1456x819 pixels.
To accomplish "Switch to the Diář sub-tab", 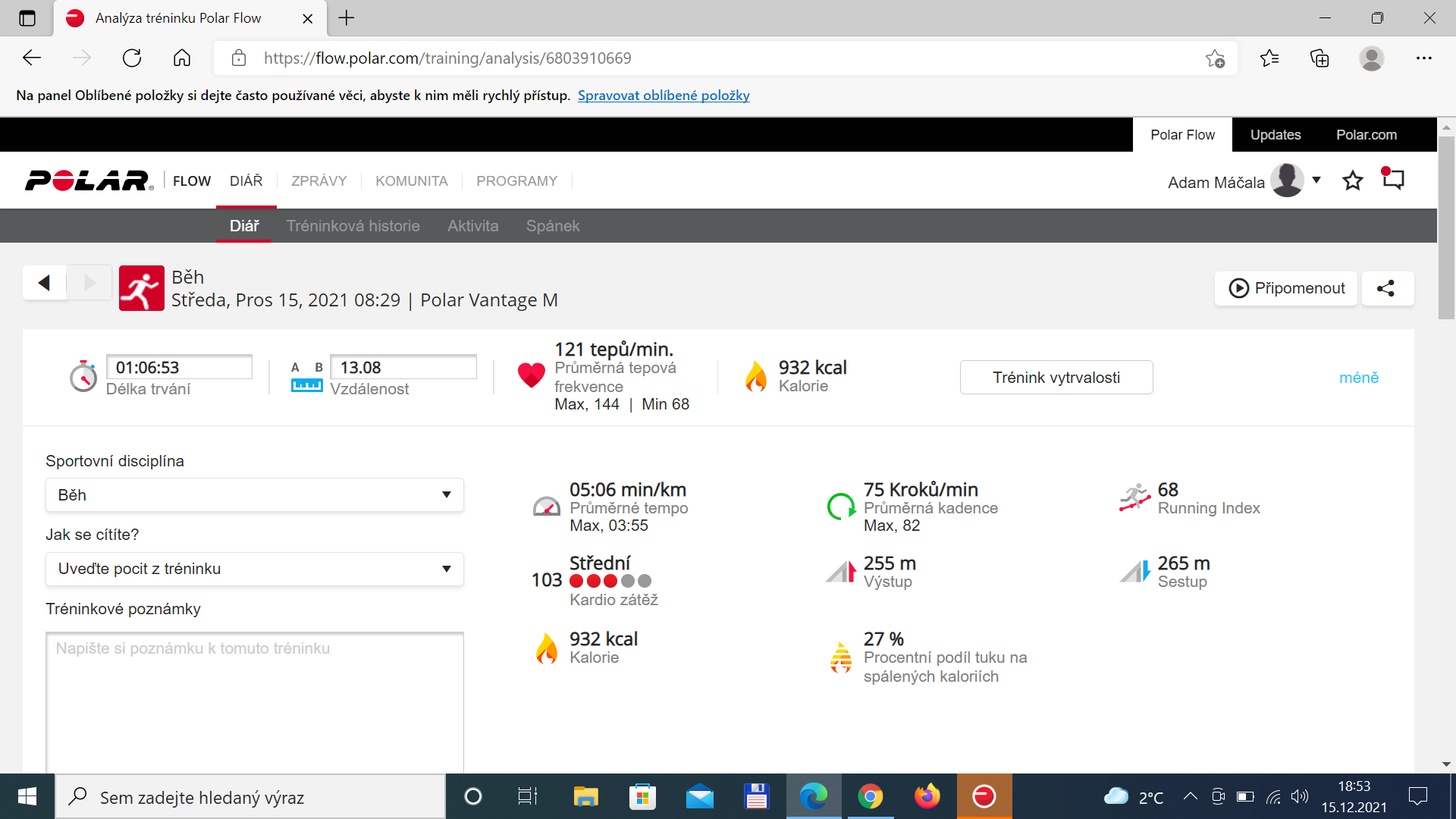I will pyautogui.click(x=244, y=226).
